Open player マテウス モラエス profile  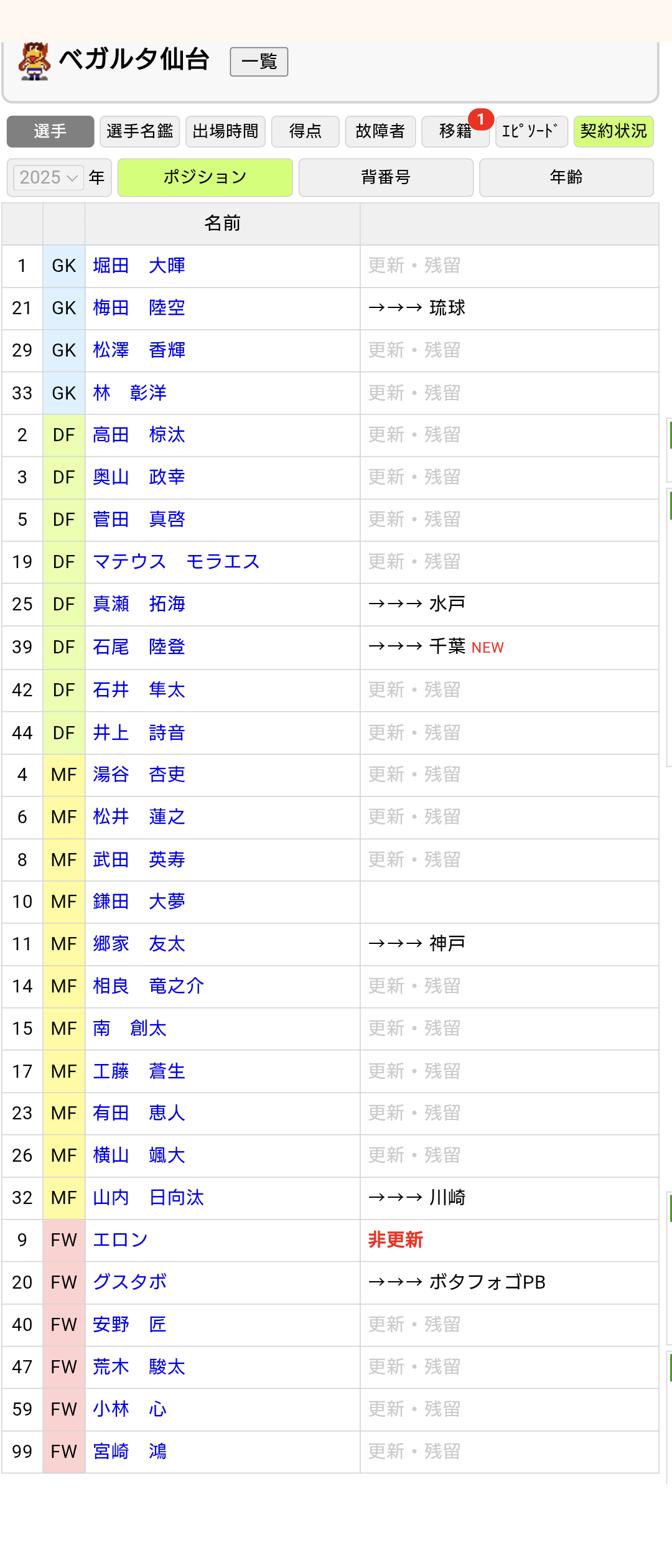(176, 562)
